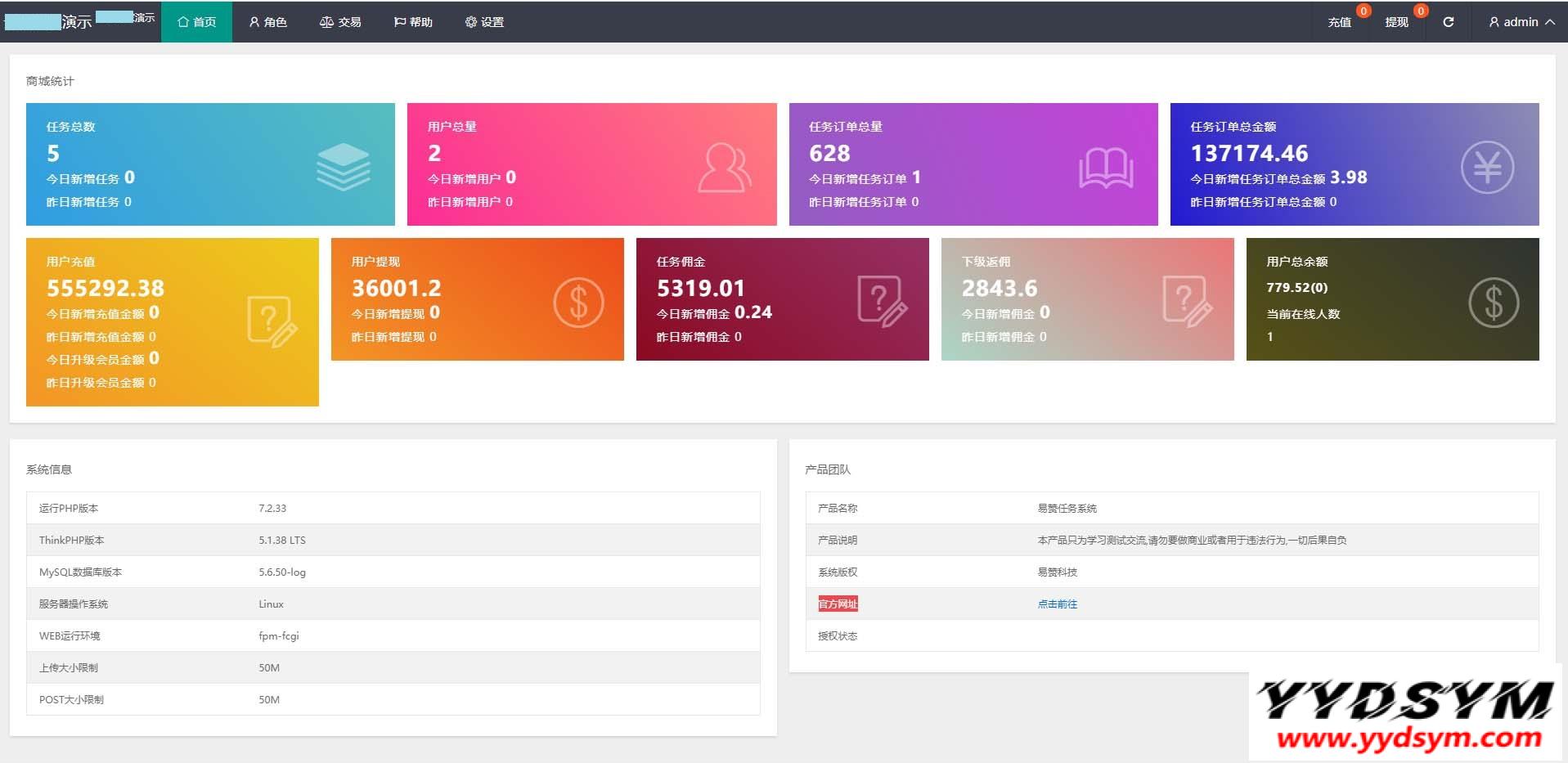Viewport: 1568px width, 763px height.
Task: Click the 官方网址 highlighted label
Action: tap(838, 604)
